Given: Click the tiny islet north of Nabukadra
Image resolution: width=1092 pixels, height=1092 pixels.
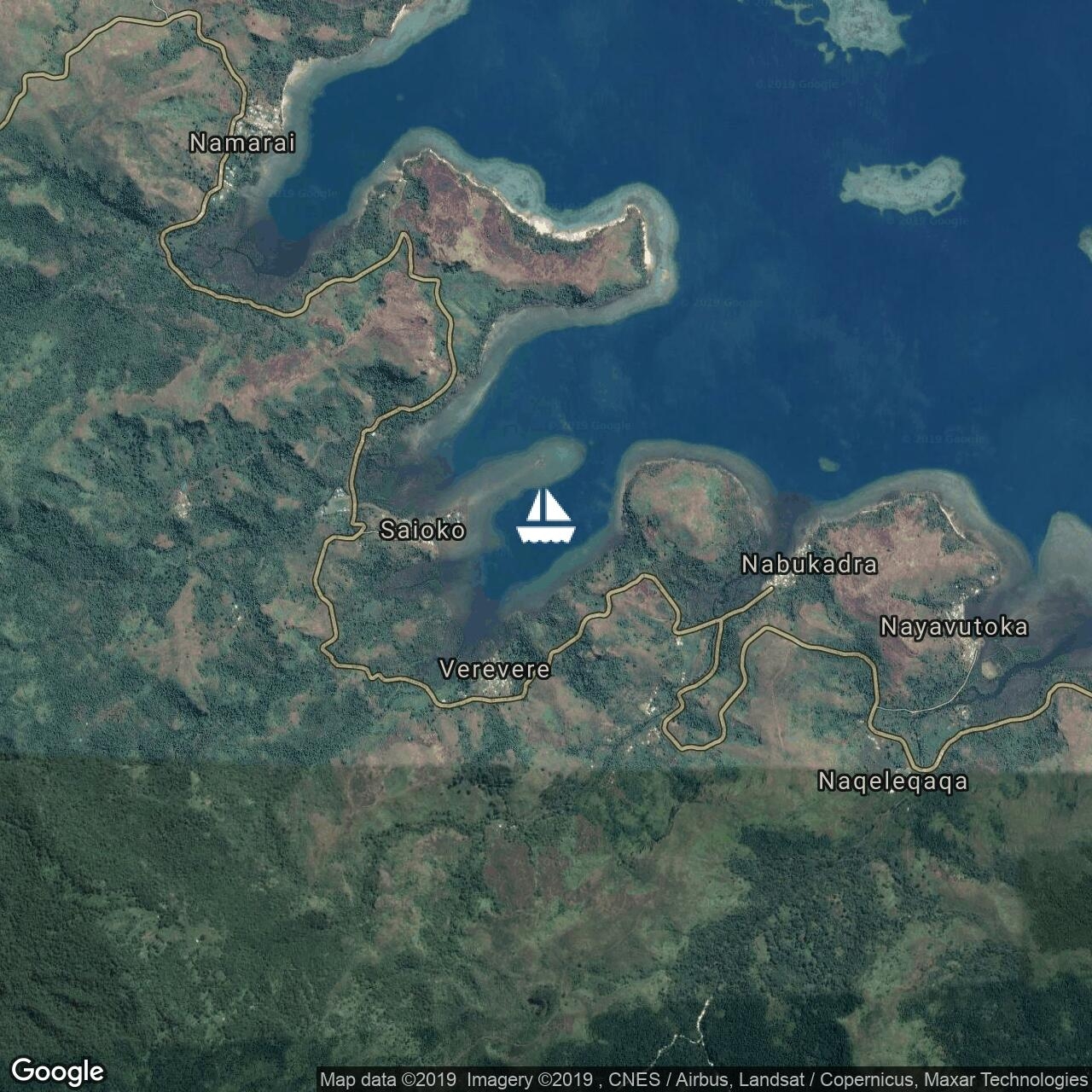Looking at the screenshot, I should pos(827,464).
